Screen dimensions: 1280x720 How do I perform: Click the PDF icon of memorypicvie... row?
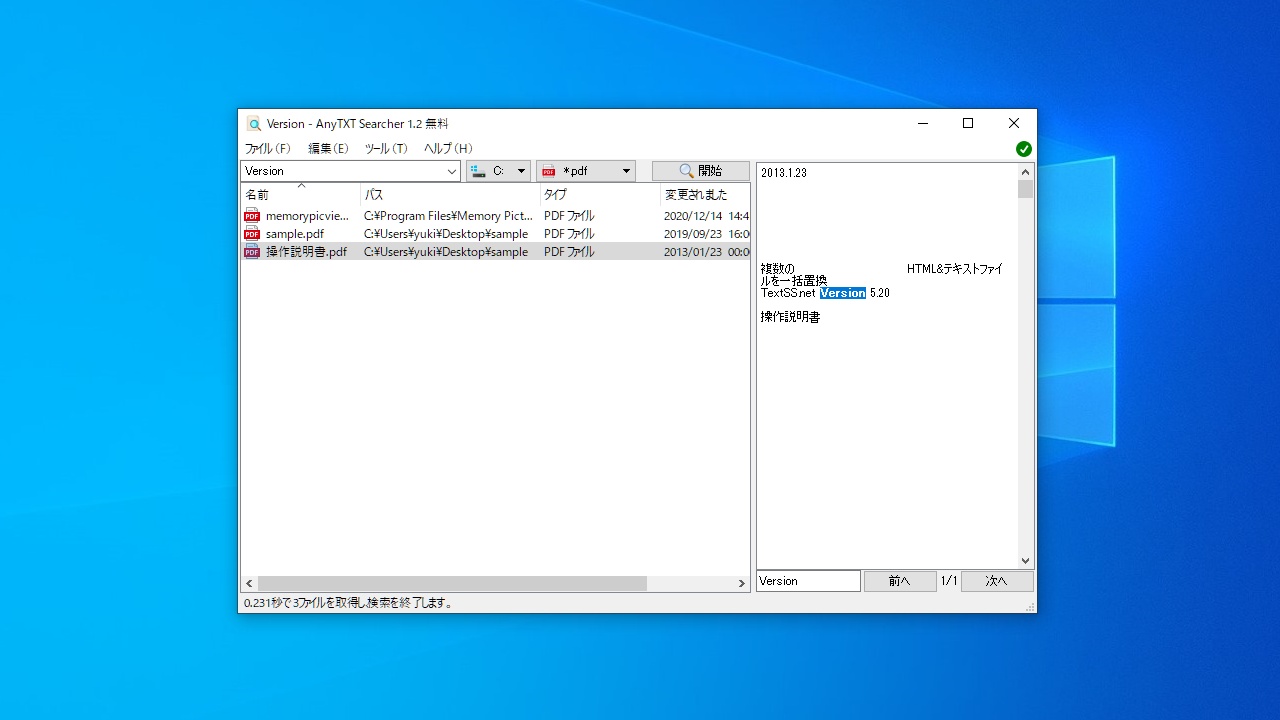pyautogui.click(x=252, y=216)
